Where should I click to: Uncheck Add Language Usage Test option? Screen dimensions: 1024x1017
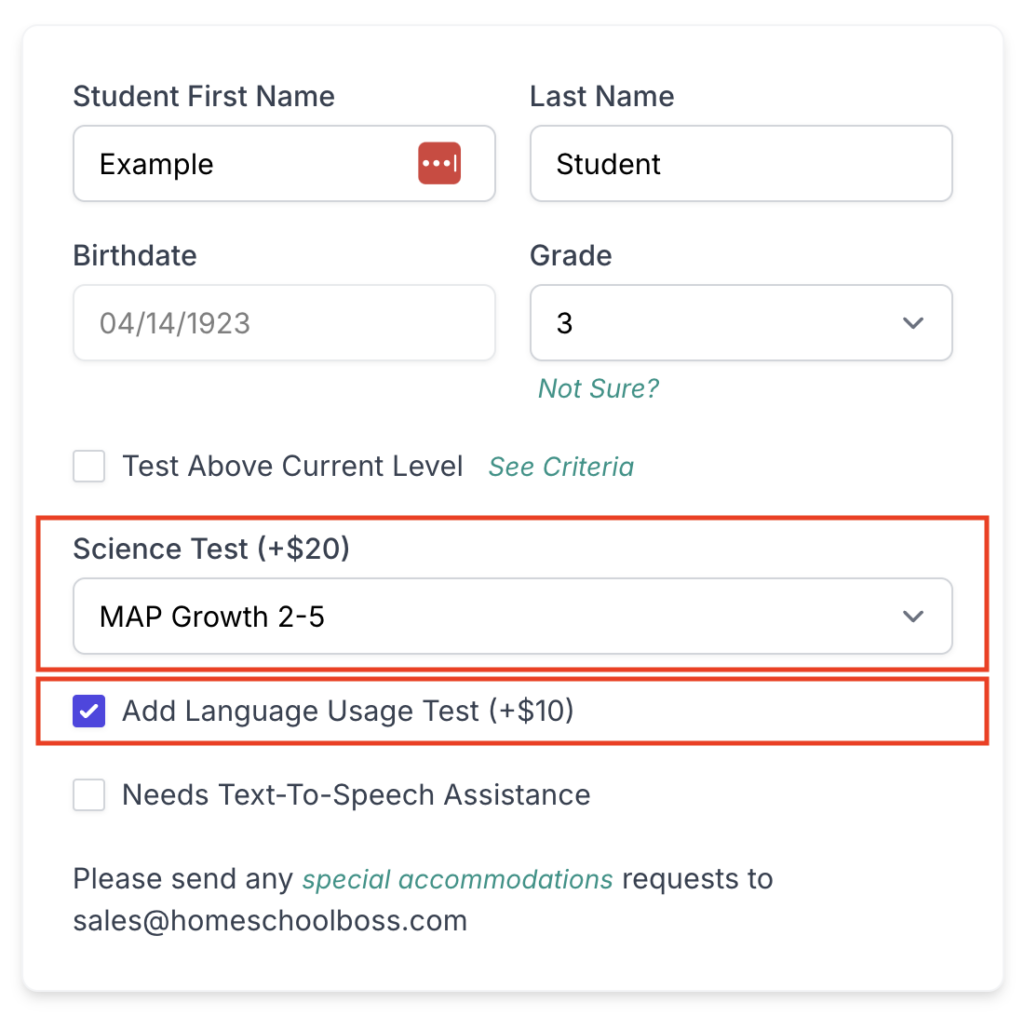tap(88, 711)
